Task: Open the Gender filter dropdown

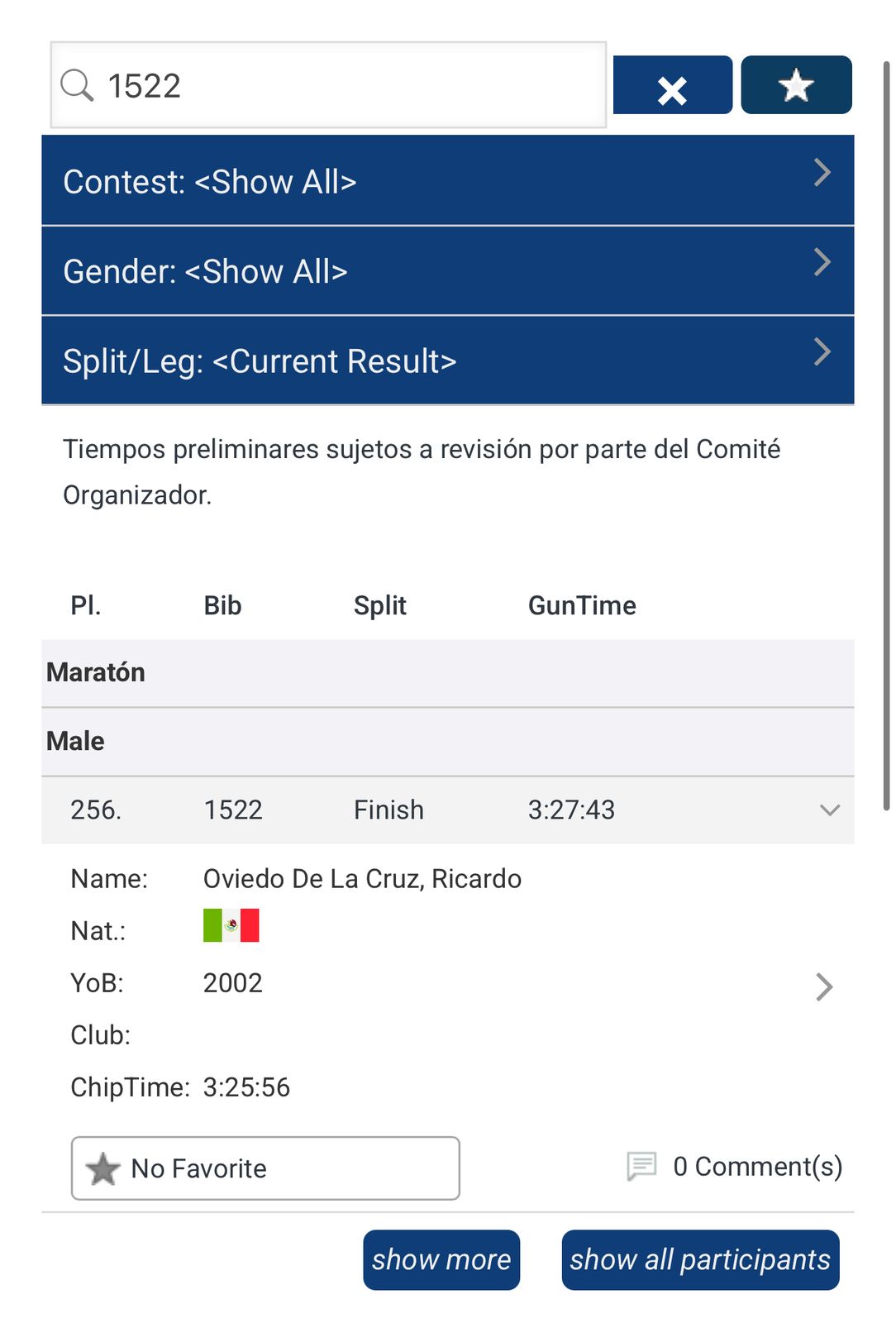Action: click(447, 271)
